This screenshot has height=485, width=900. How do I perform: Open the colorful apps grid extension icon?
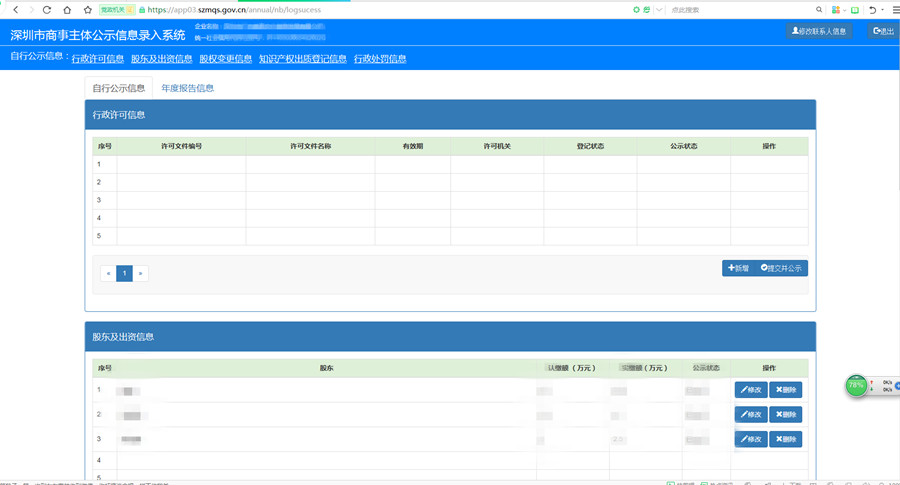click(836, 10)
